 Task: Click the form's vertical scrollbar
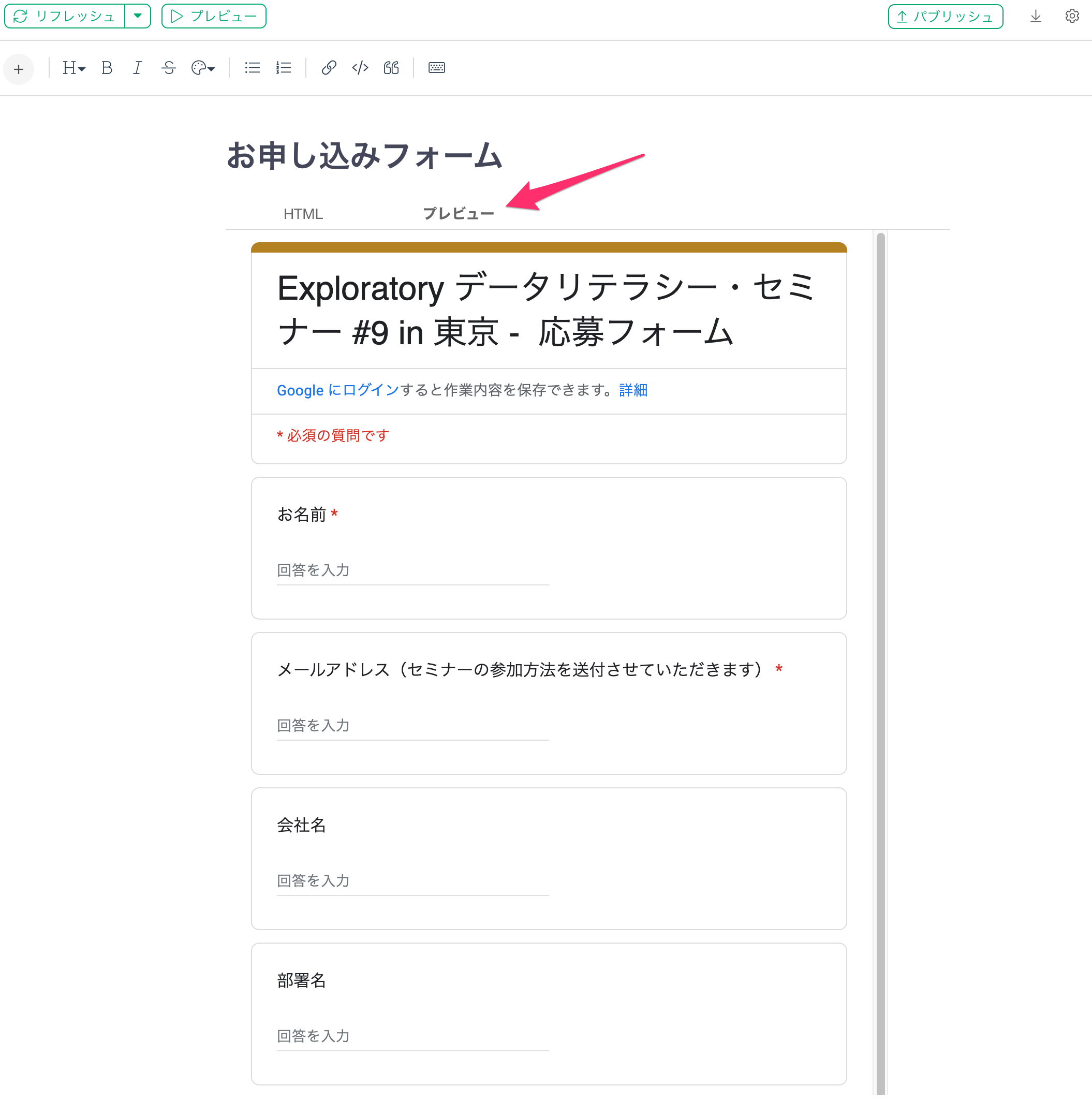(x=880, y=663)
